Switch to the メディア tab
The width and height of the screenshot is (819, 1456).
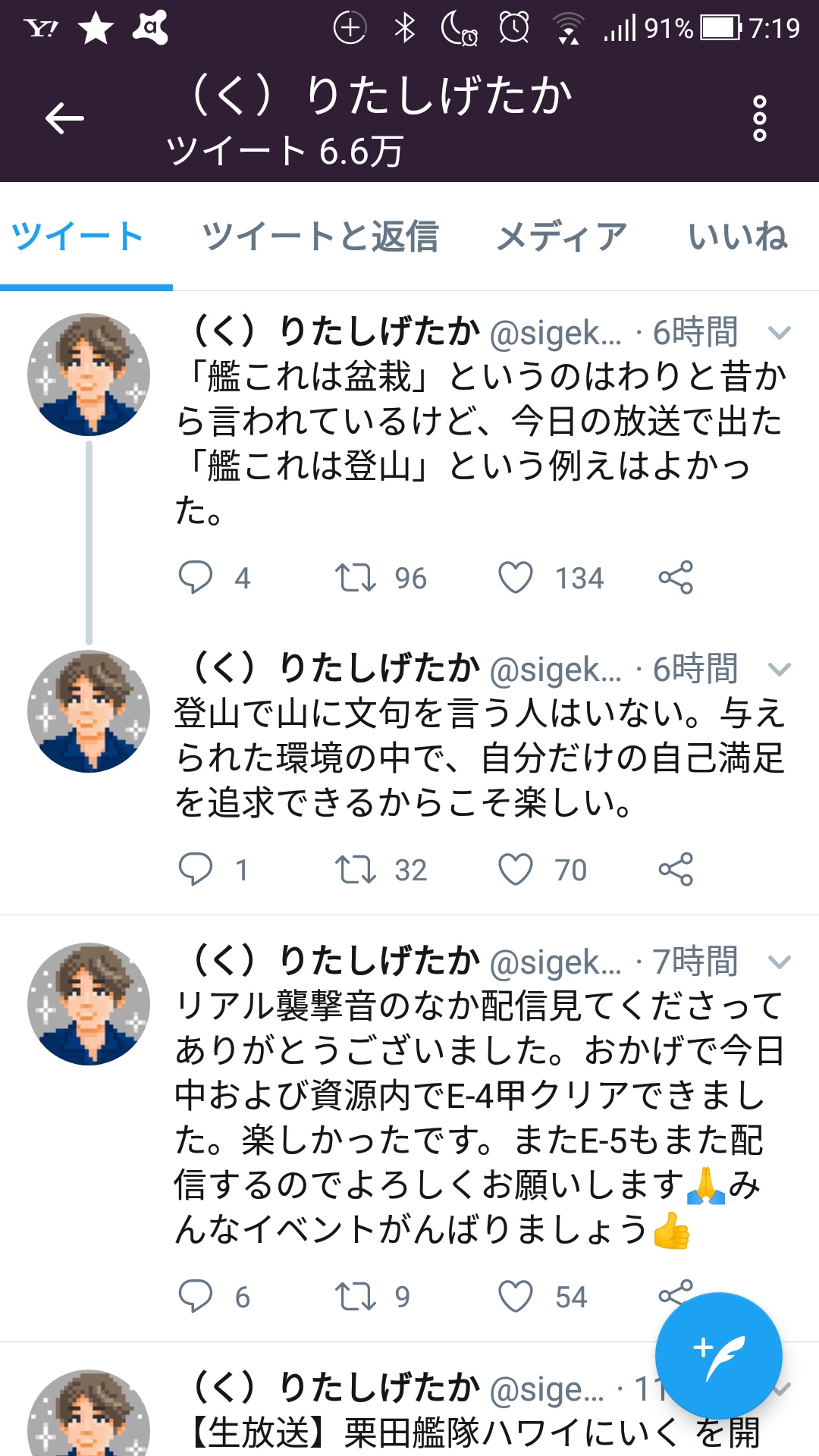(x=562, y=237)
